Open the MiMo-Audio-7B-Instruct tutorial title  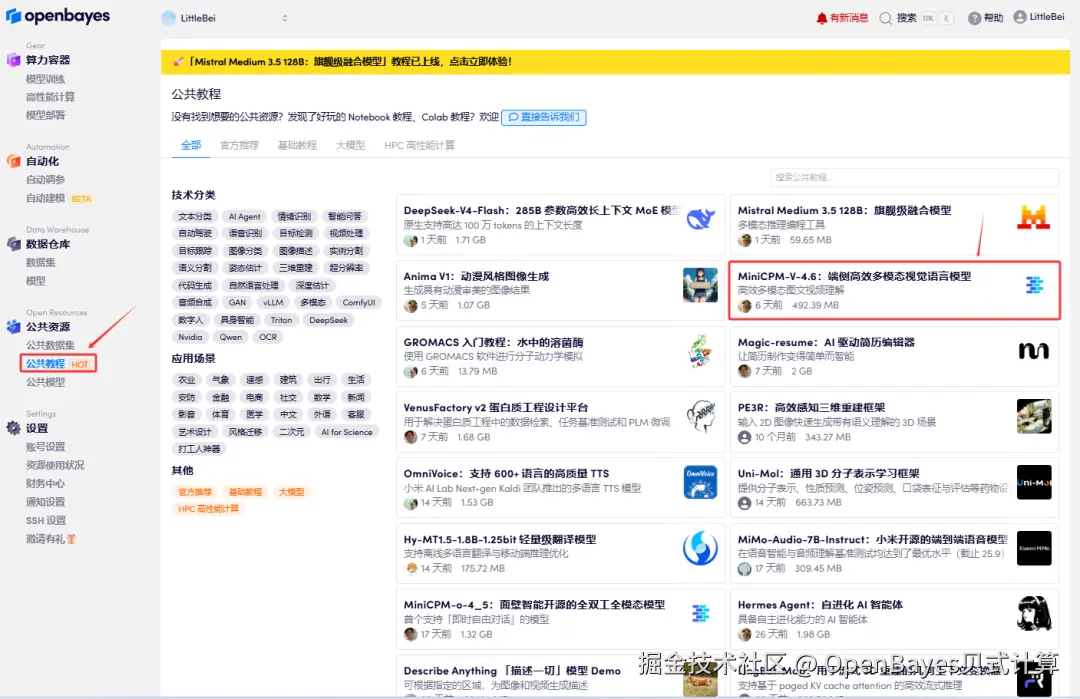click(872, 539)
